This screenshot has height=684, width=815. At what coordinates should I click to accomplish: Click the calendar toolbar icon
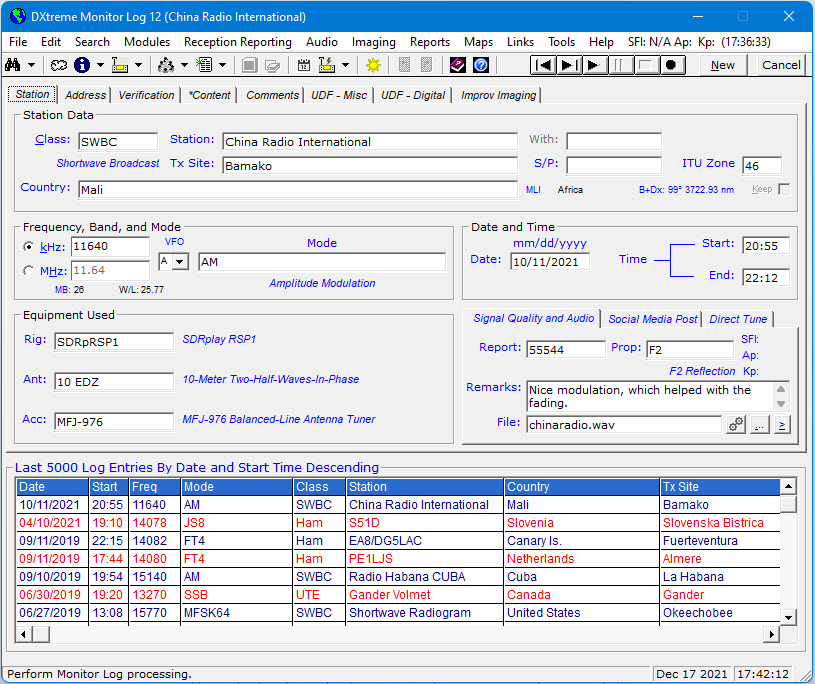[x=304, y=65]
